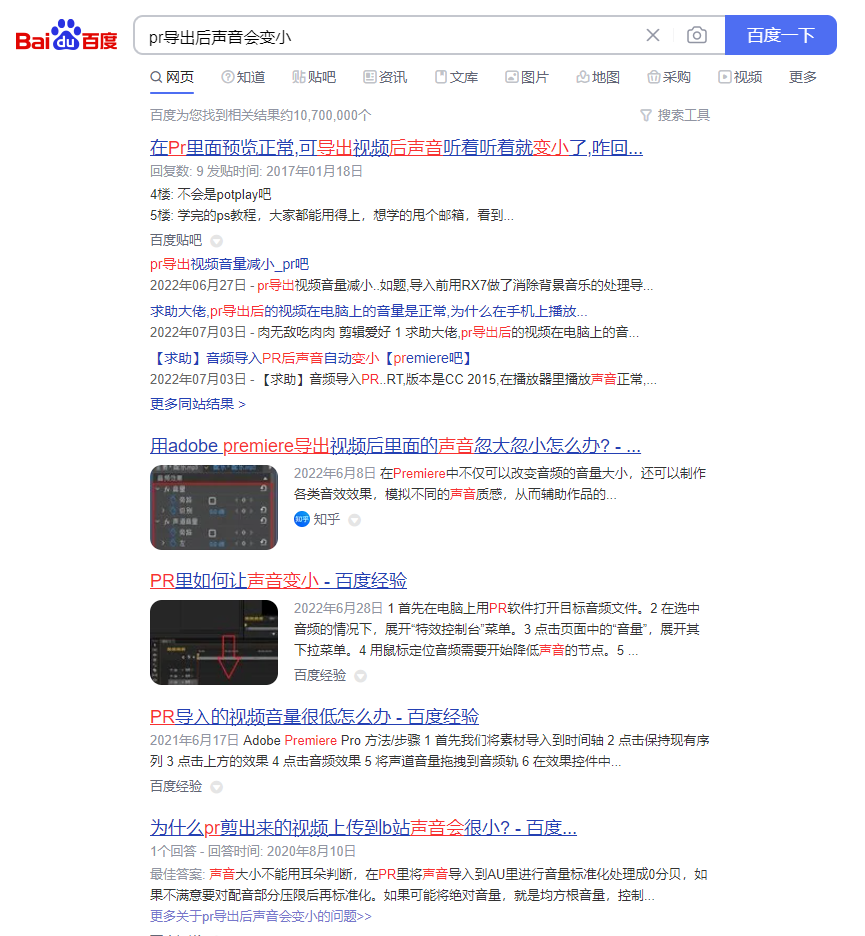Click text 1个回答 - 回答时间: 2020年8月10日
This screenshot has height=936, width=865.
(x=253, y=851)
